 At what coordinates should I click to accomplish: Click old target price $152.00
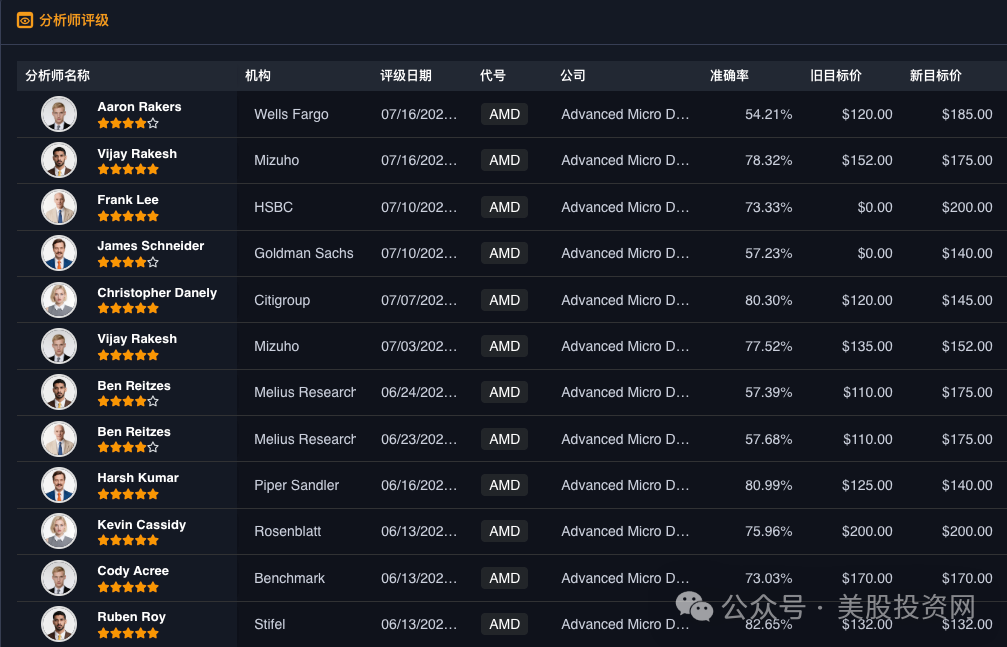coord(867,161)
